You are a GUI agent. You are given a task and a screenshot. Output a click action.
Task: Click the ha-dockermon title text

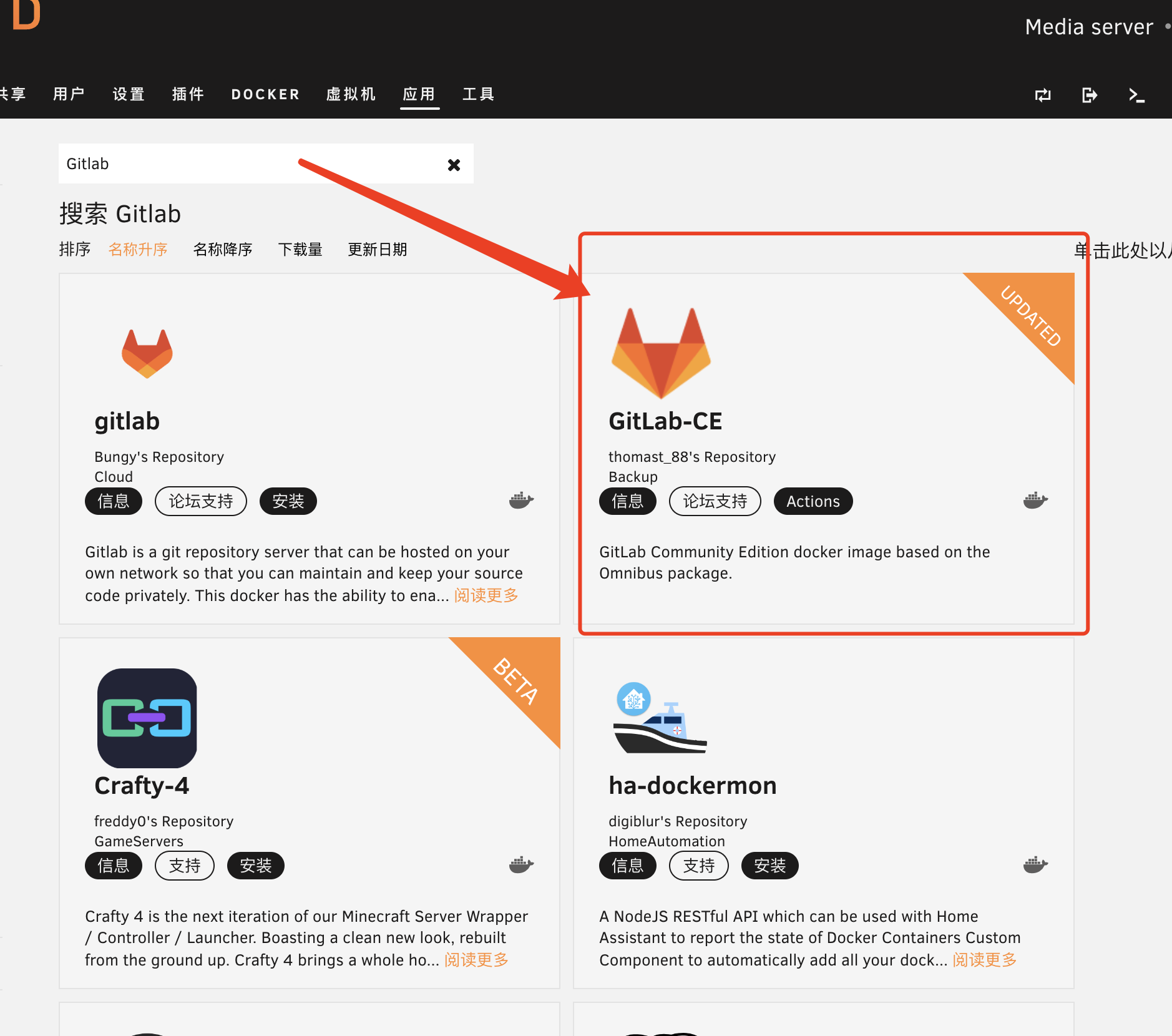point(693,786)
